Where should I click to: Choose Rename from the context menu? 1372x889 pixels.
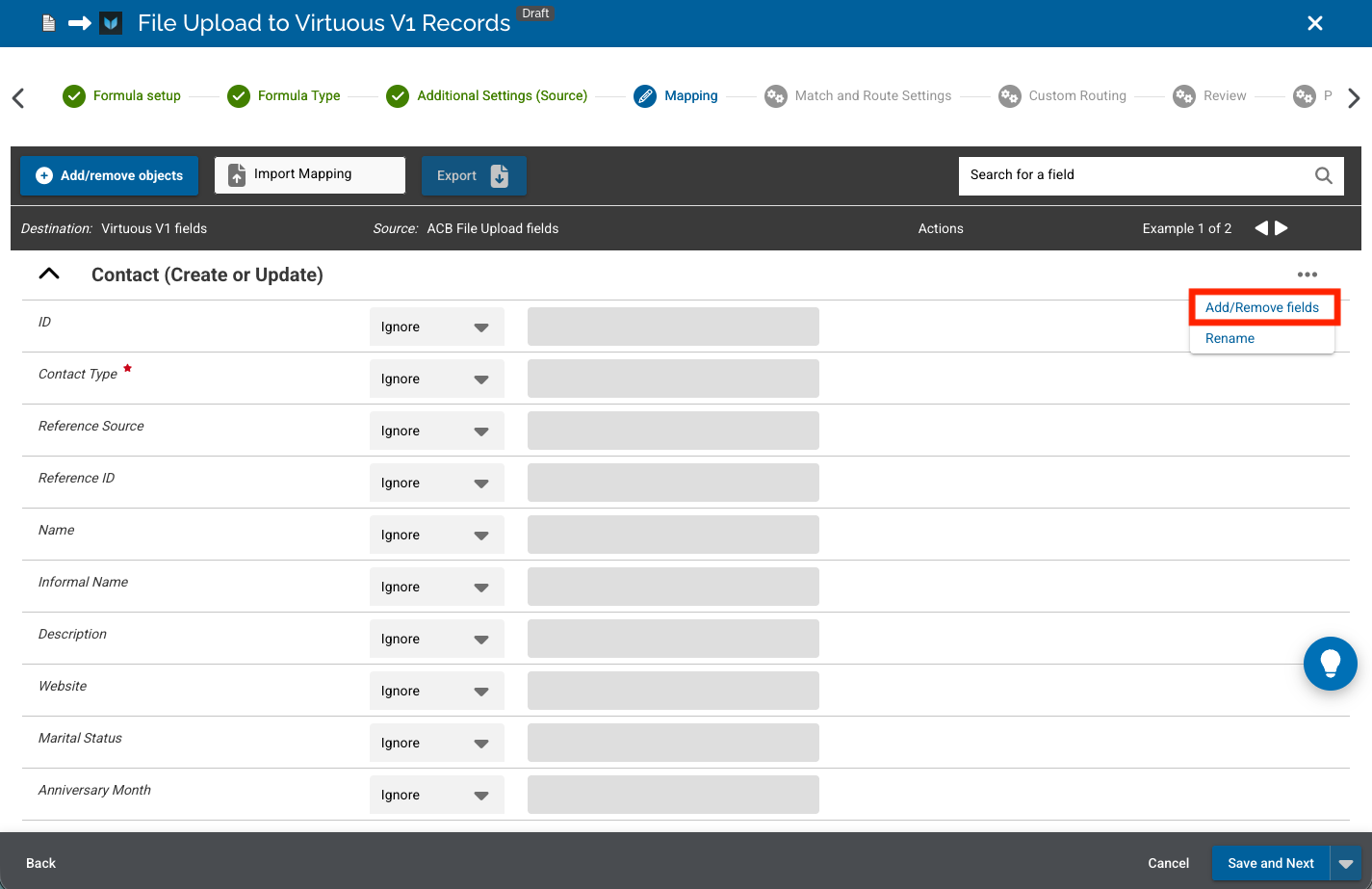(1230, 338)
